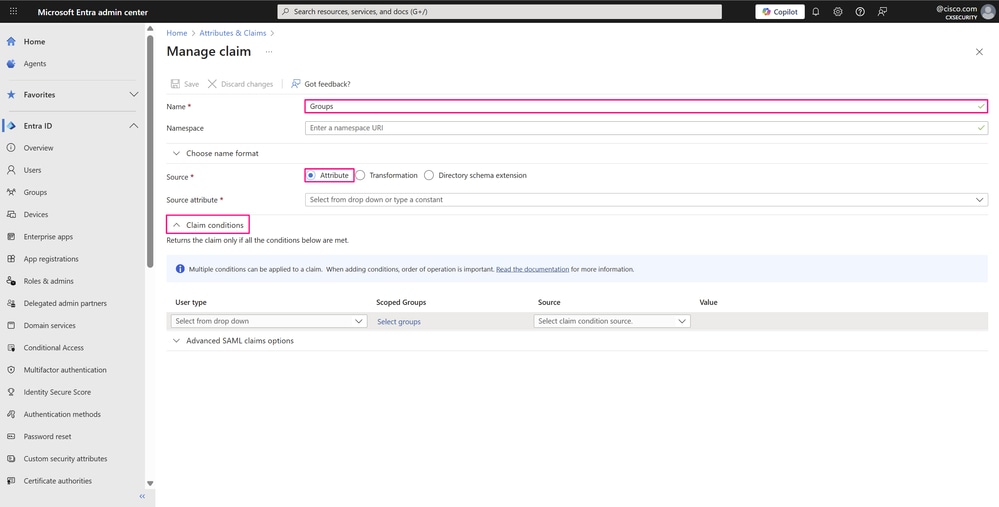The width and height of the screenshot is (999, 507).
Task: Click the Groups people icon in sidebar
Action: click(11, 192)
